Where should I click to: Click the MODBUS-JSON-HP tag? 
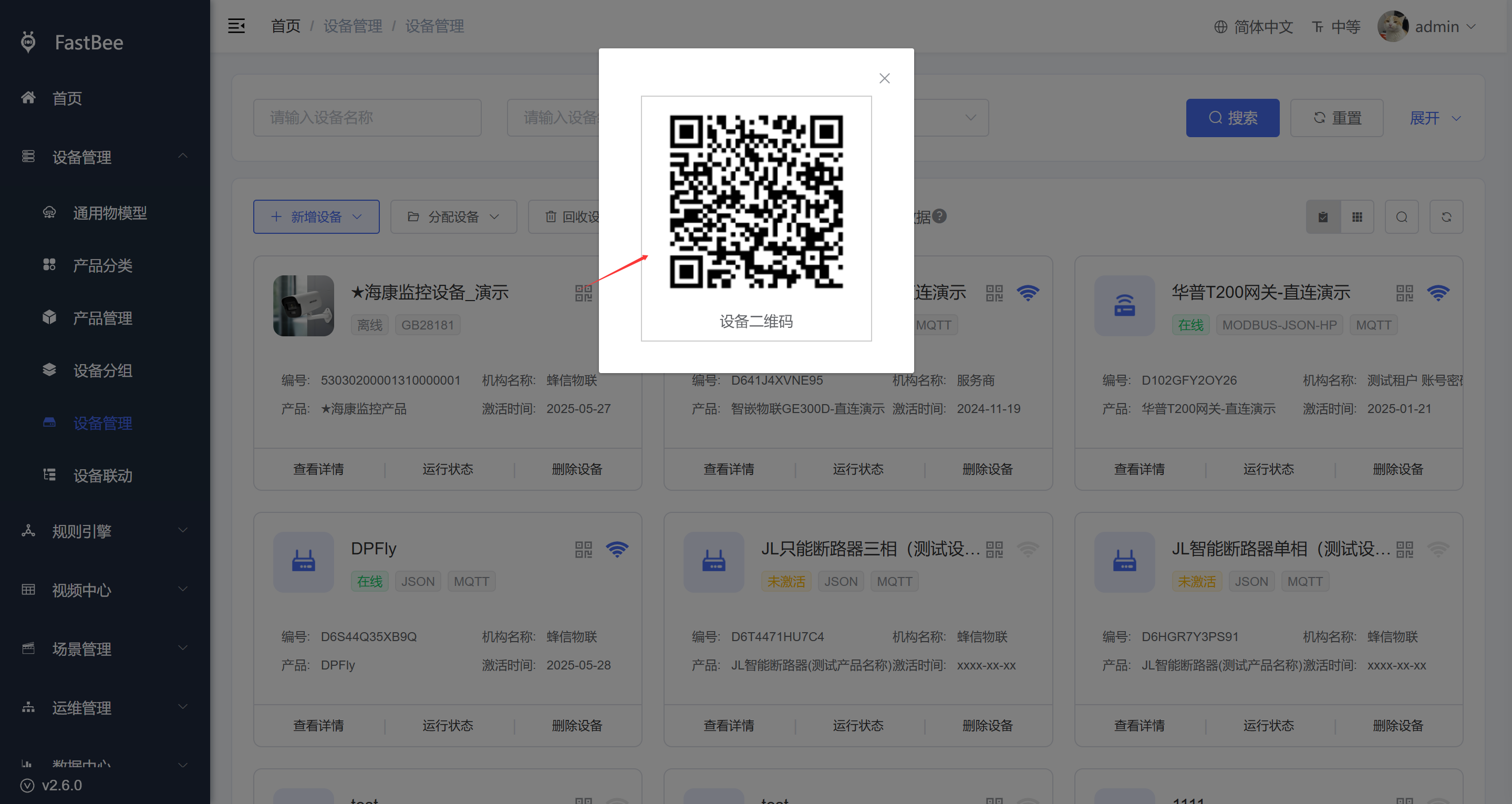1280,325
